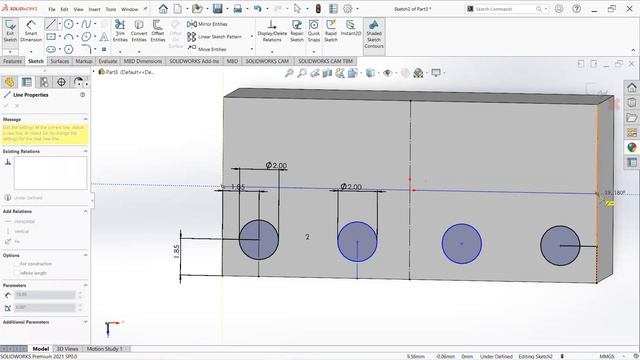
Task: Open the ConfigurationManager tab
Action: coord(44,82)
